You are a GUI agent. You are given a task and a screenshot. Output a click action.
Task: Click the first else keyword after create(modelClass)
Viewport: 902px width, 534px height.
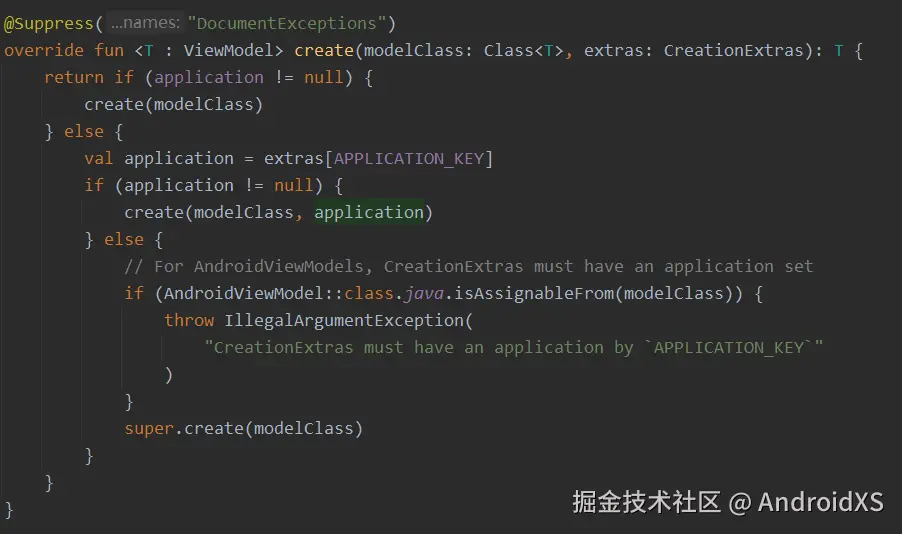click(84, 132)
